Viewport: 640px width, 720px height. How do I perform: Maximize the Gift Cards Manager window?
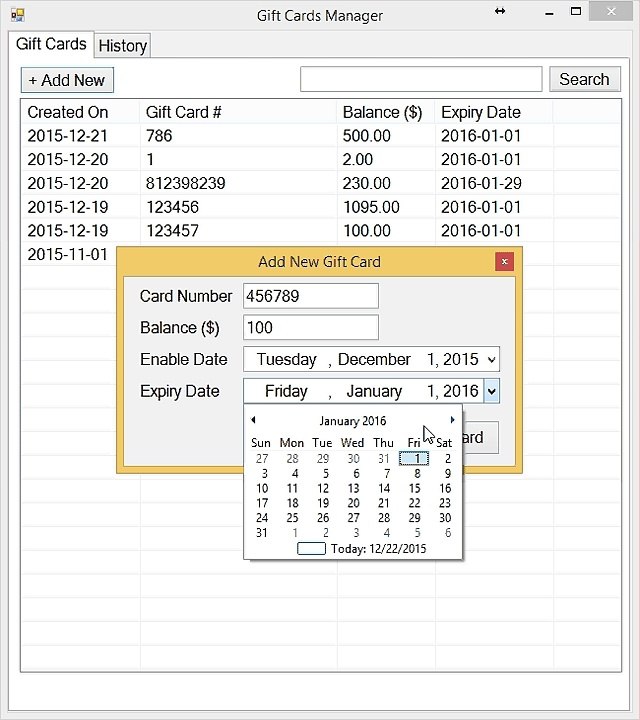click(576, 11)
